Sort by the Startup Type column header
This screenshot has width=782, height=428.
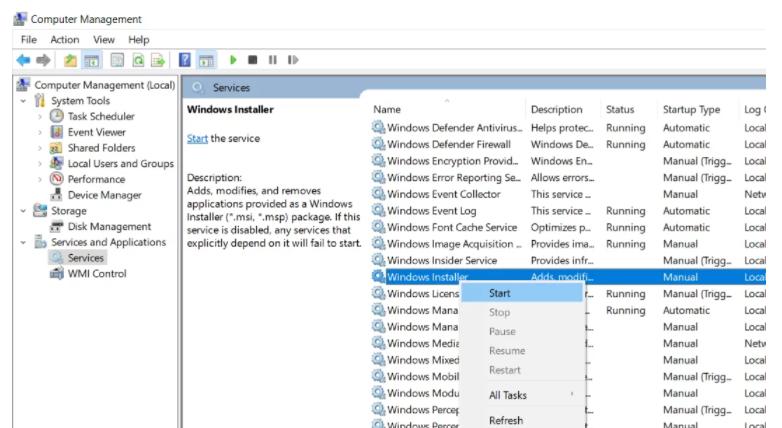(x=691, y=110)
